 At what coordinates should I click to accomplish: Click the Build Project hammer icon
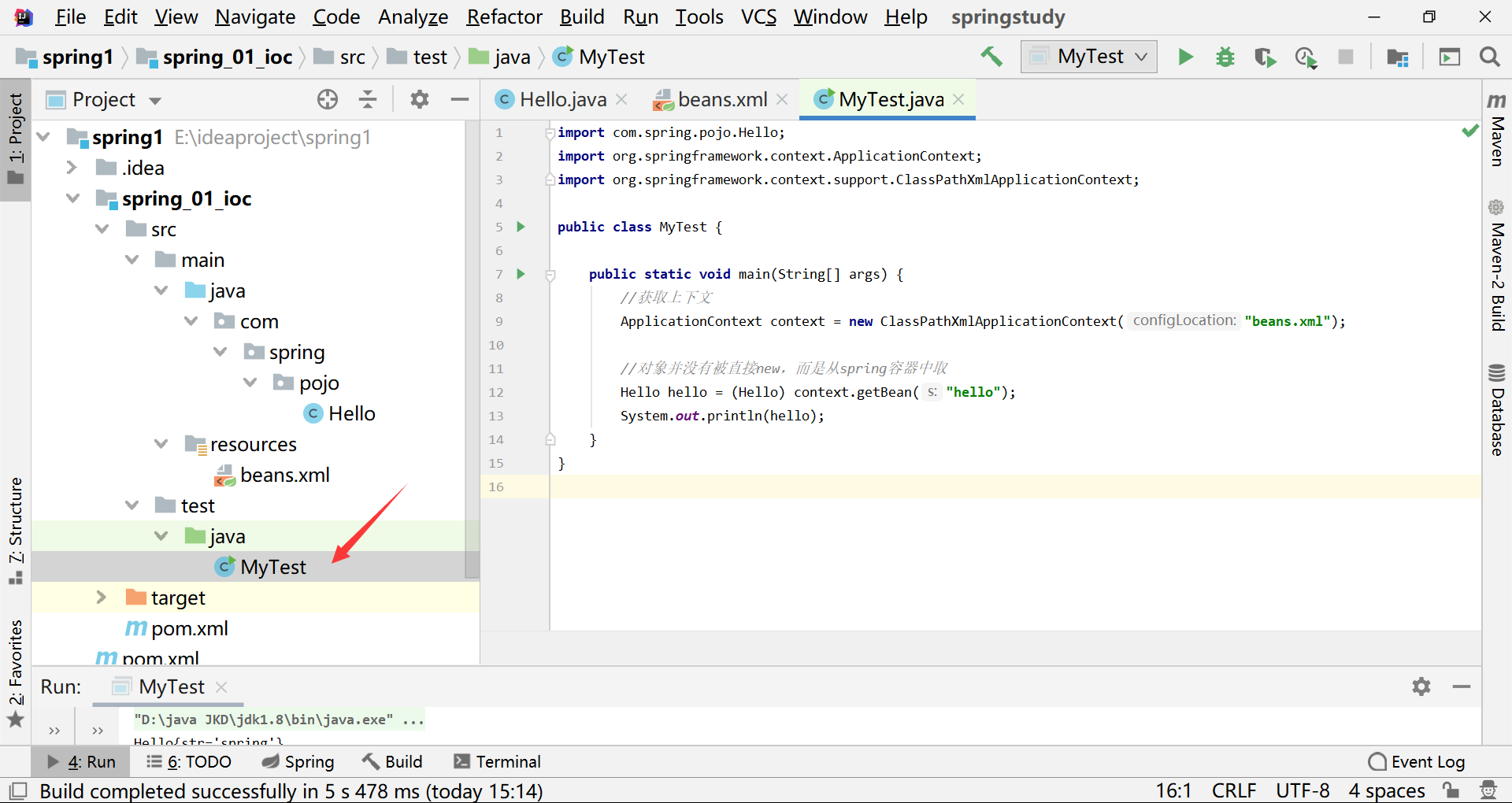[991, 57]
